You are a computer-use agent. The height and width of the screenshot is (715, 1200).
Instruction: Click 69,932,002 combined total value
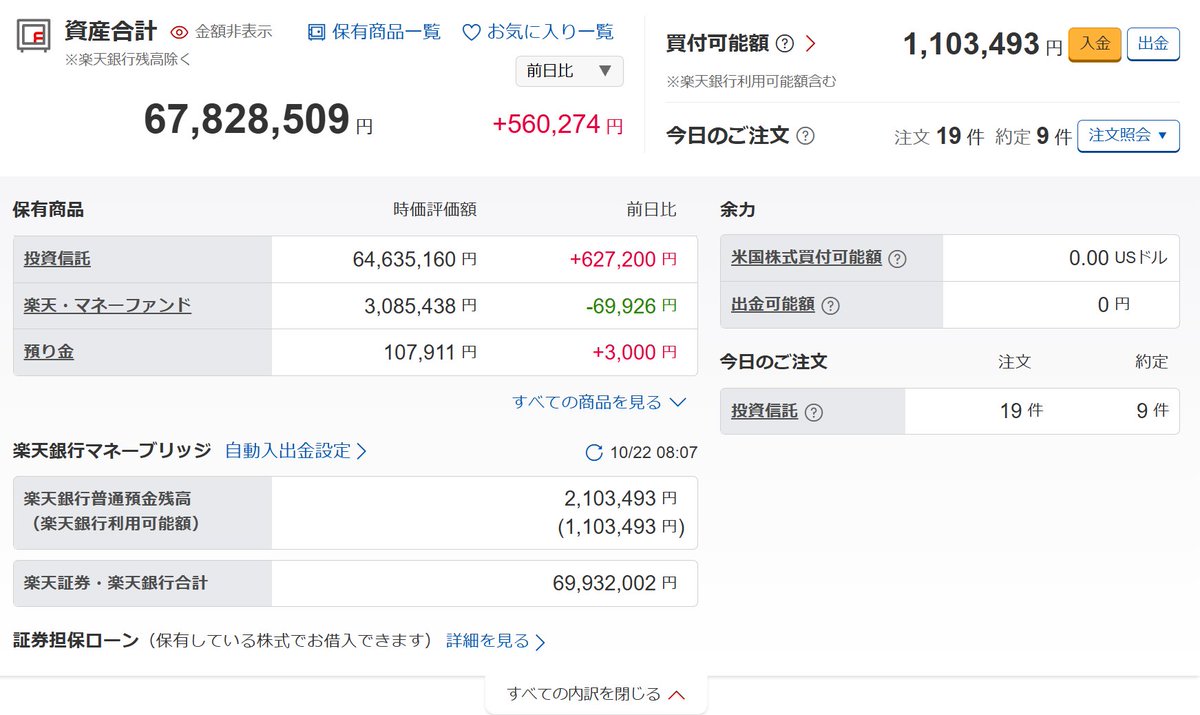pyautogui.click(x=605, y=582)
